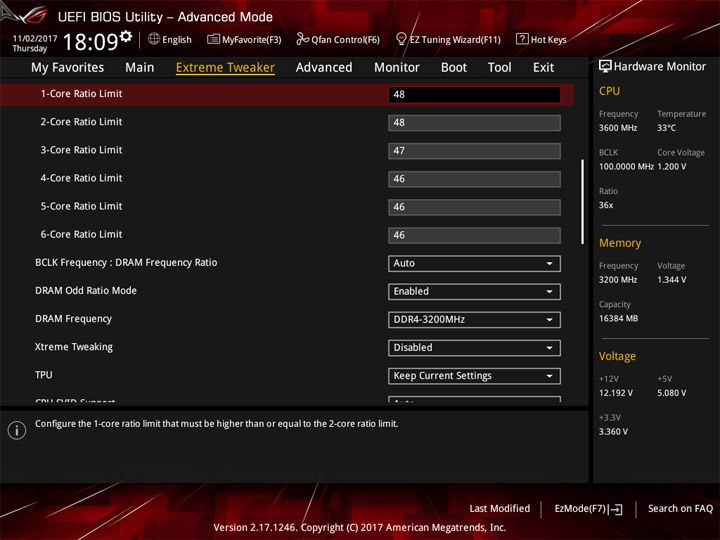Select the 3-Core Ratio Limit label
The height and width of the screenshot is (540, 720).
tap(81, 150)
